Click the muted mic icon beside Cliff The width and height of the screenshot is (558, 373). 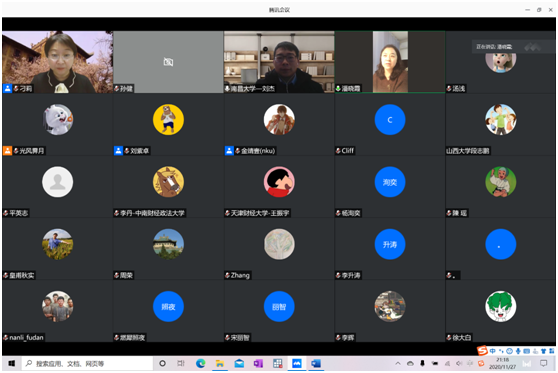338,151
